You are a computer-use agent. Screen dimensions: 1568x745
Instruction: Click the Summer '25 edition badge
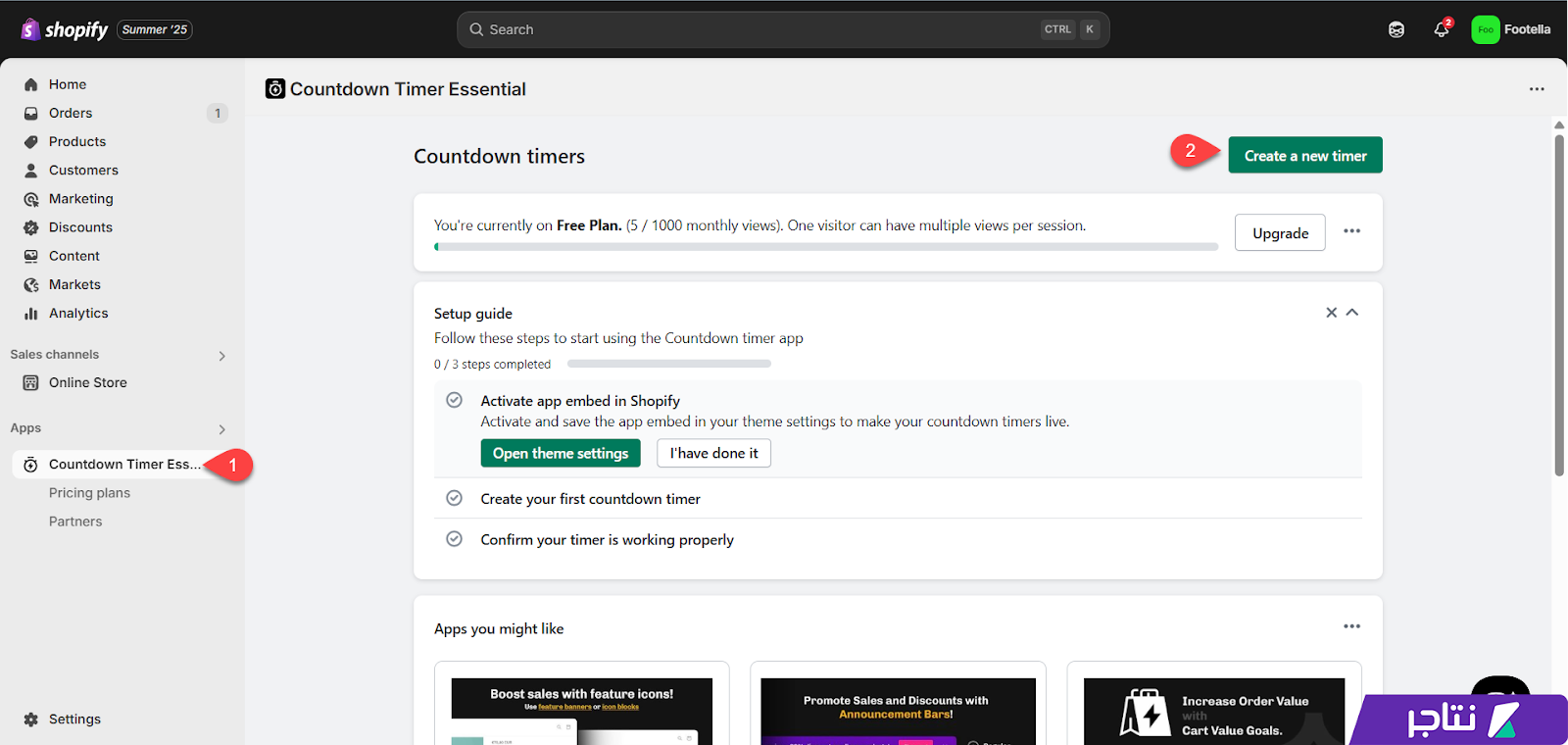[x=155, y=29]
